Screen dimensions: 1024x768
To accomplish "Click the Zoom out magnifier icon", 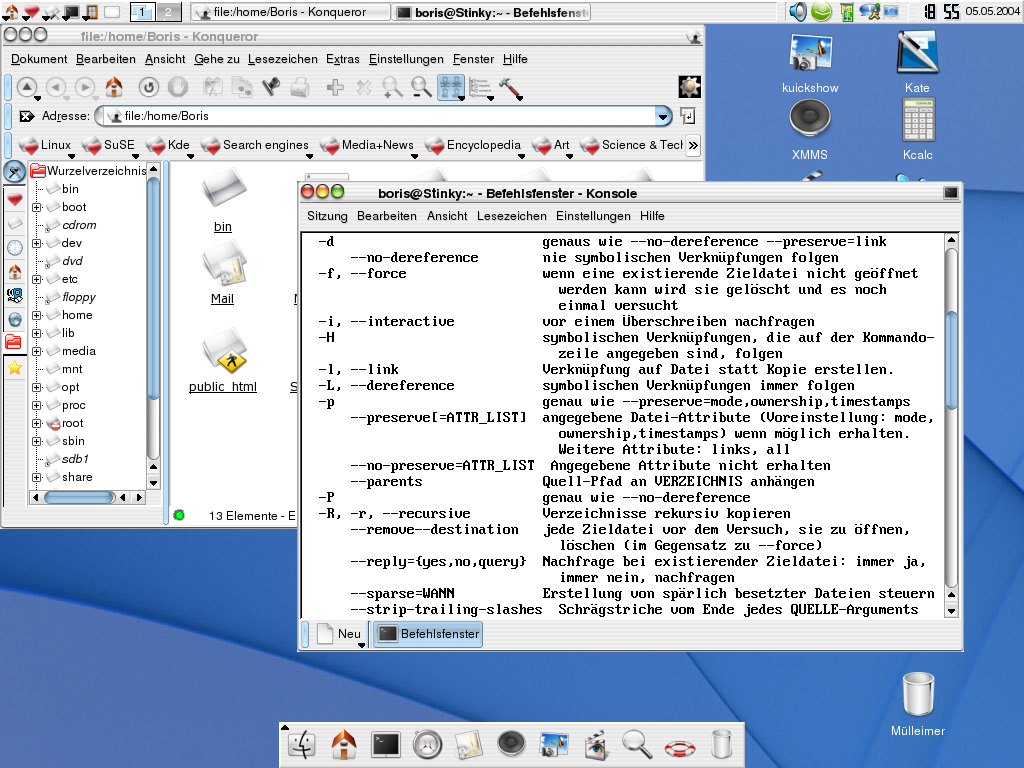I will [421, 87].
